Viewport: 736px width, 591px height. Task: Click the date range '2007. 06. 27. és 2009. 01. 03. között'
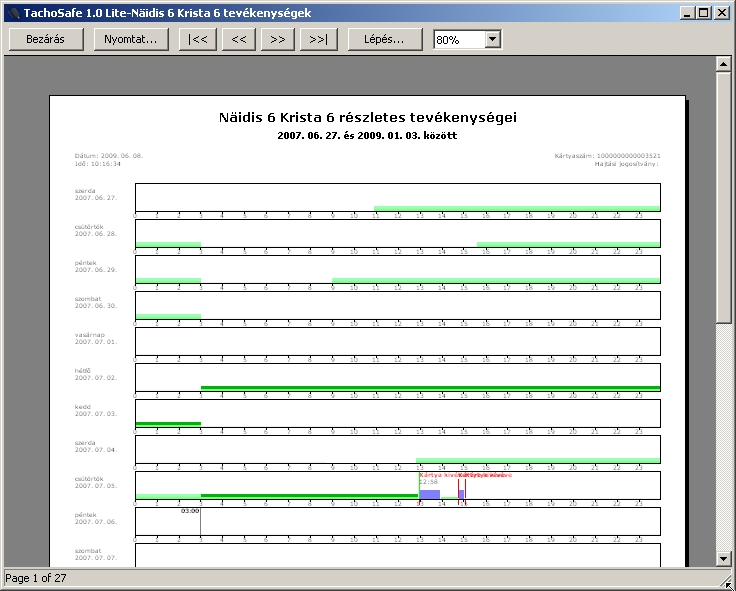point(367,136)
